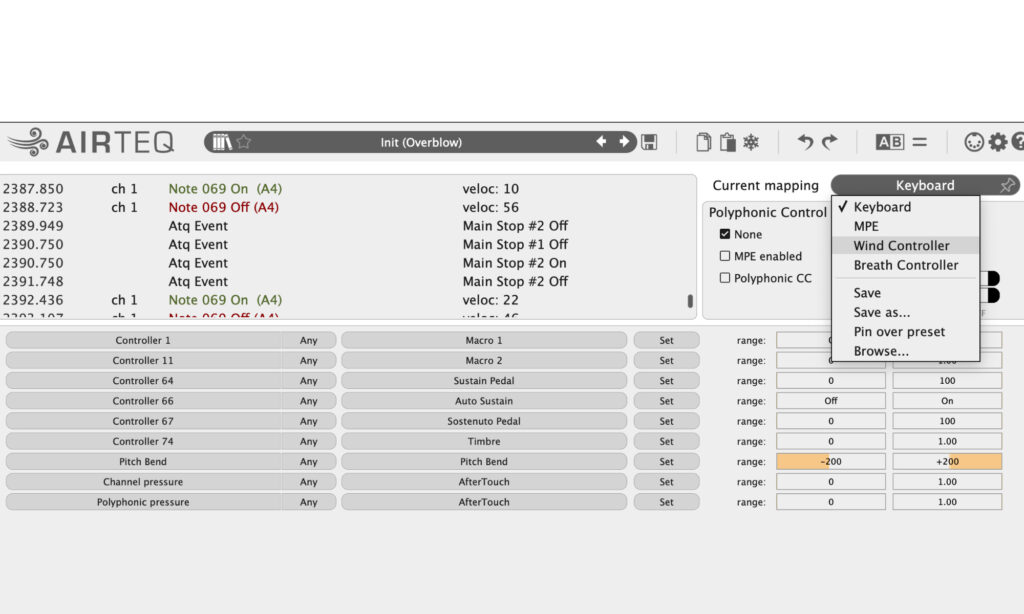This screenshot has width=1024, height=614.
Task: Toggle the A/B comparison icon
Action: click(x=889, y=142)
